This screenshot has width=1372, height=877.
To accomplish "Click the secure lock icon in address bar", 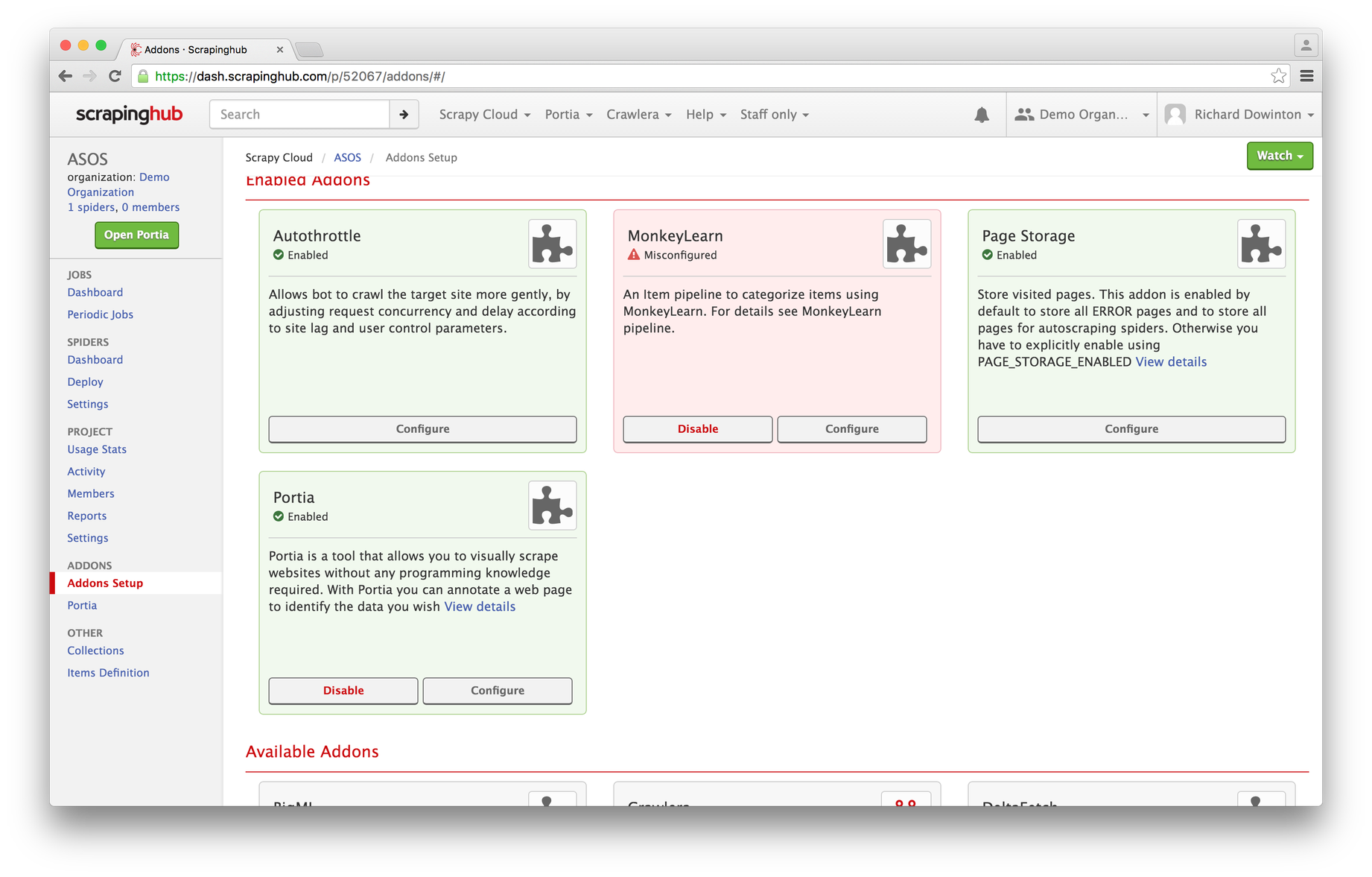I will click(x=143, y=76).
